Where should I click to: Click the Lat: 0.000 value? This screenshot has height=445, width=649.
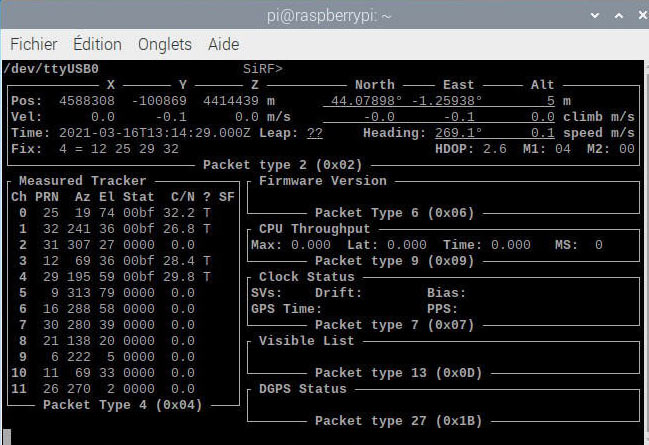click(387, 245)
